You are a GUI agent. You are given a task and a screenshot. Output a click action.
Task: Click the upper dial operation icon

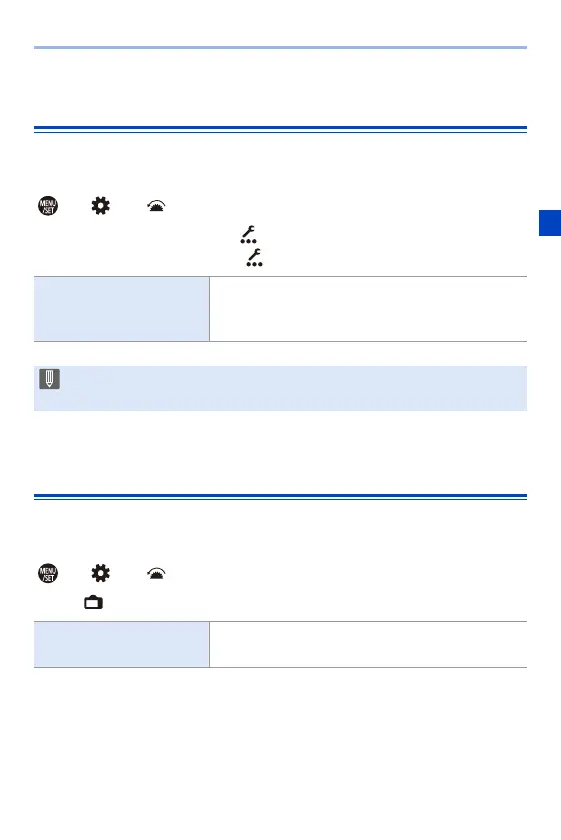(156, 206)
